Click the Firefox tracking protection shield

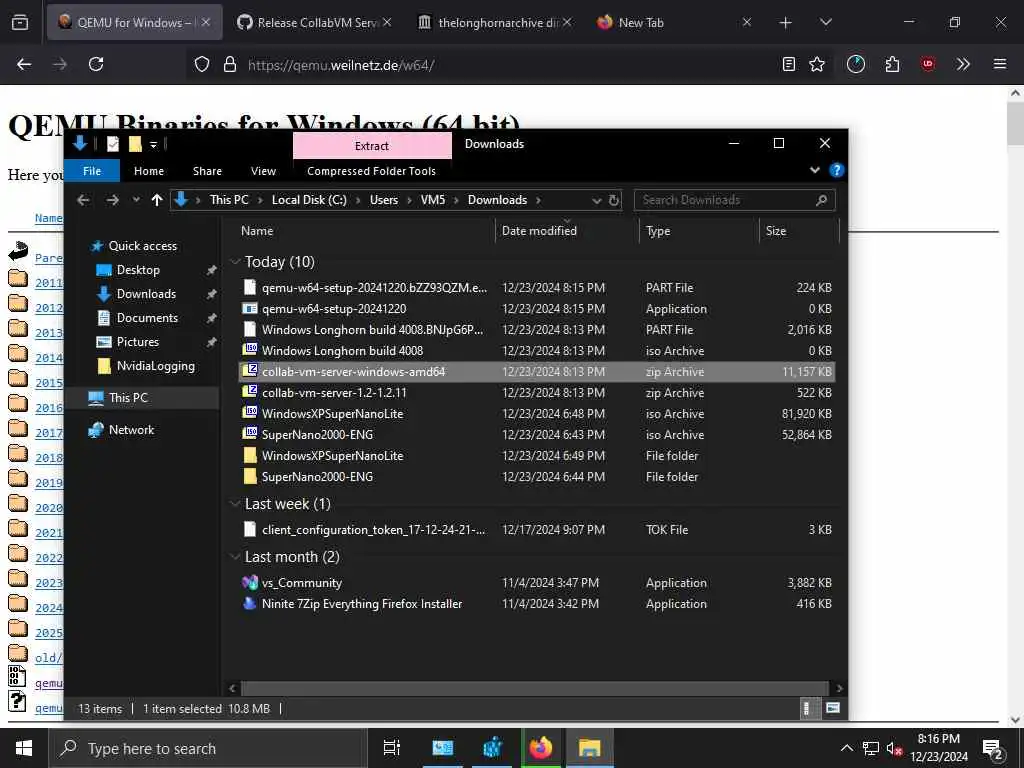click(x=202, y=64)
